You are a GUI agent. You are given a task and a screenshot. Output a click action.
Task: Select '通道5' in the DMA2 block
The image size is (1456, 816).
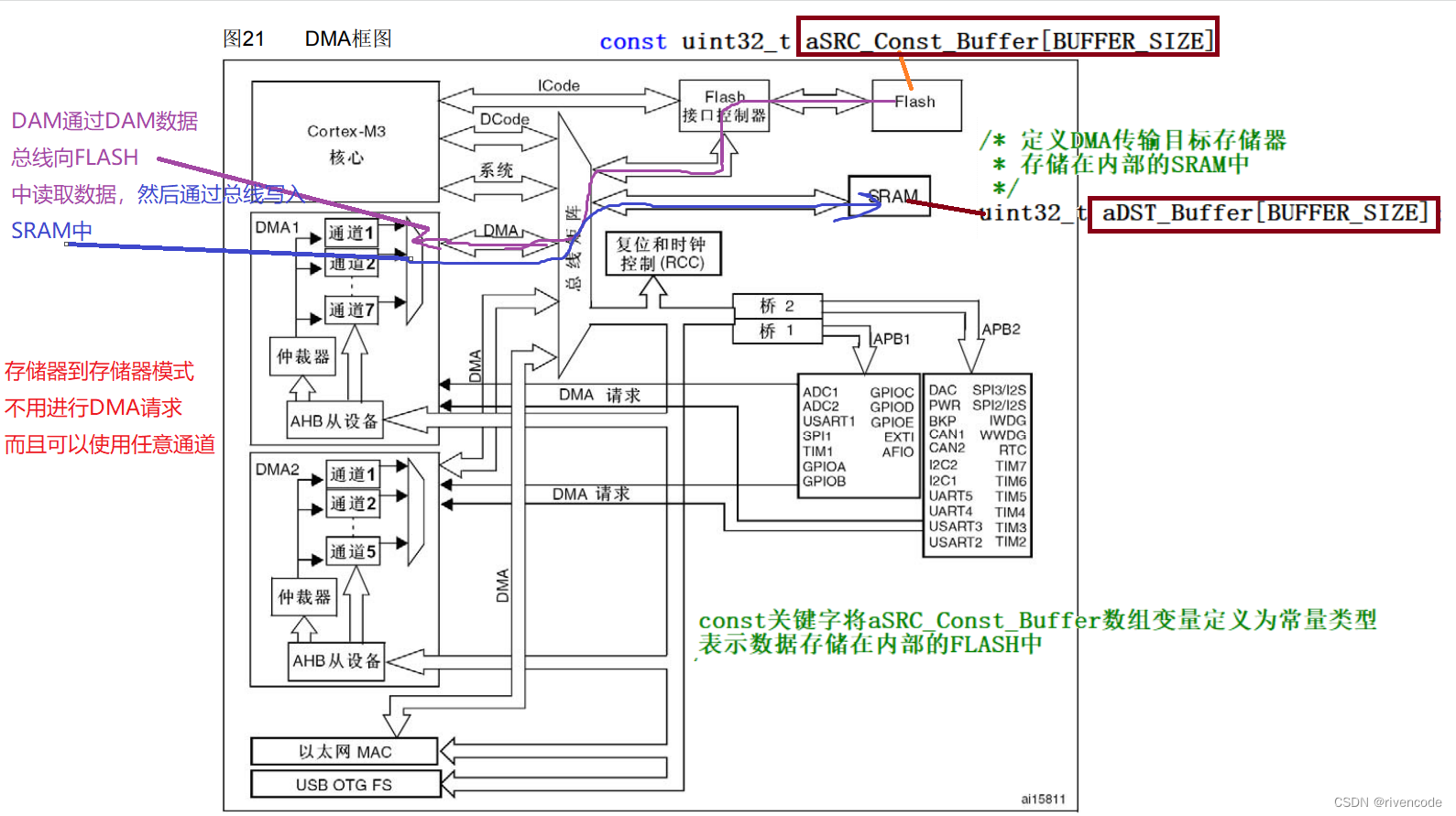click(353, 551)
